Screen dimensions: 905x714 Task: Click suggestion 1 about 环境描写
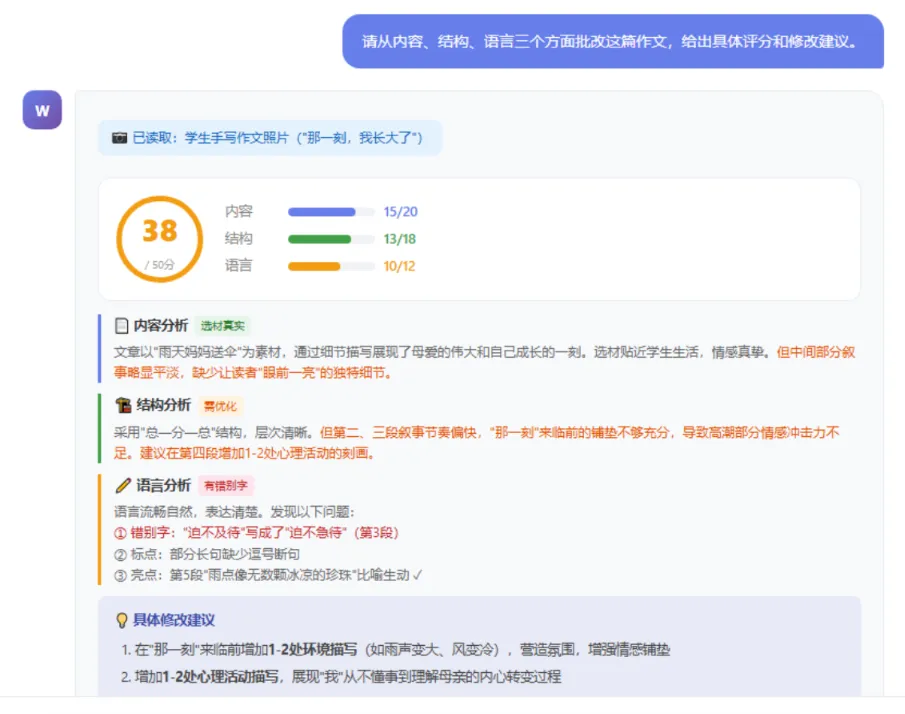(395, 650)
